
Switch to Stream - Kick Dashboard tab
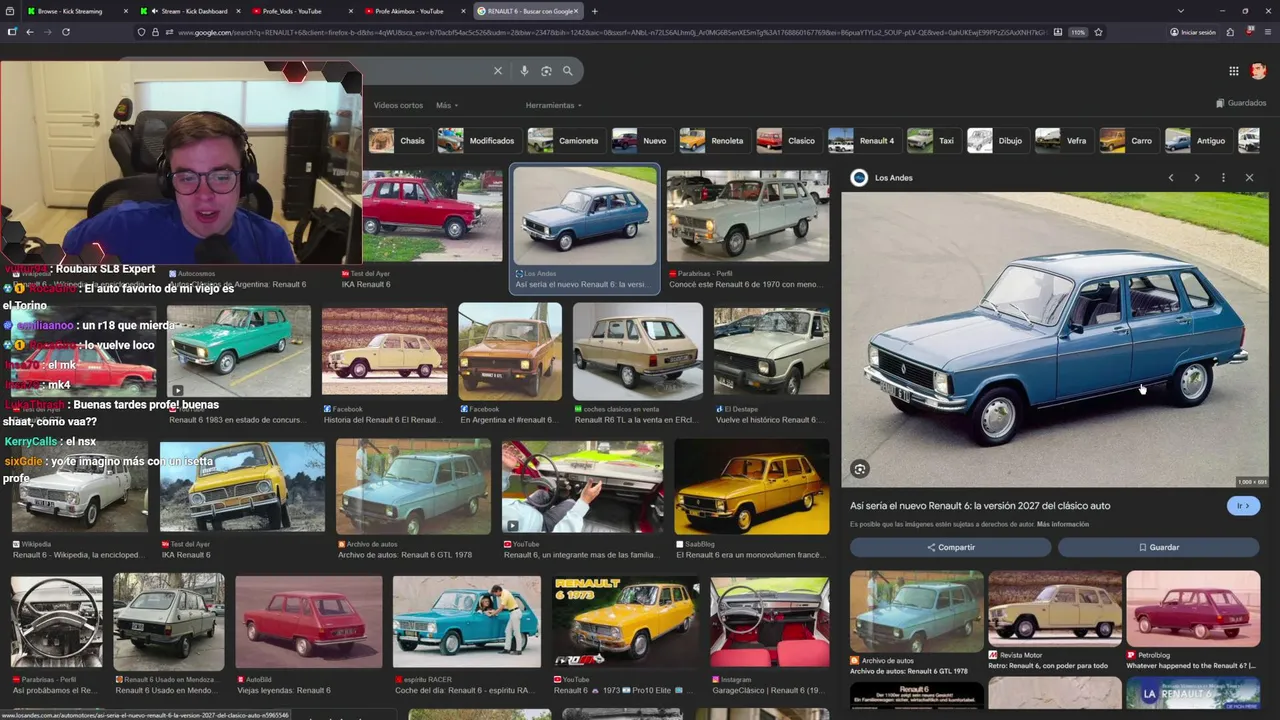(190, 11)
